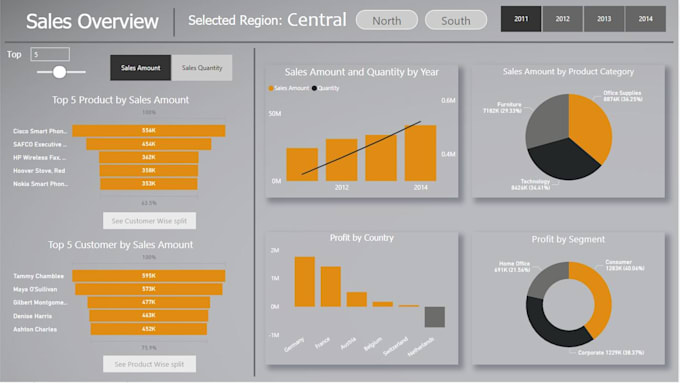Click the Sales Amount orange legend marker

(271, 88)
